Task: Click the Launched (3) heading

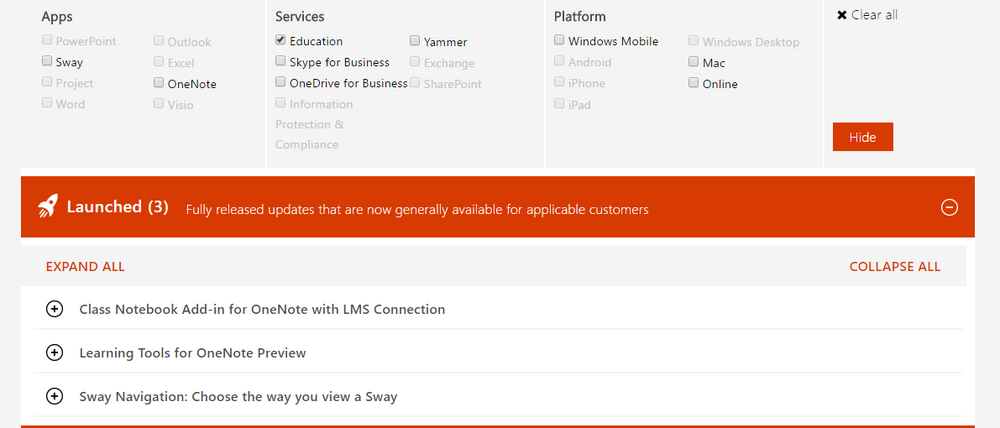Action: click(x=117, y=207)
